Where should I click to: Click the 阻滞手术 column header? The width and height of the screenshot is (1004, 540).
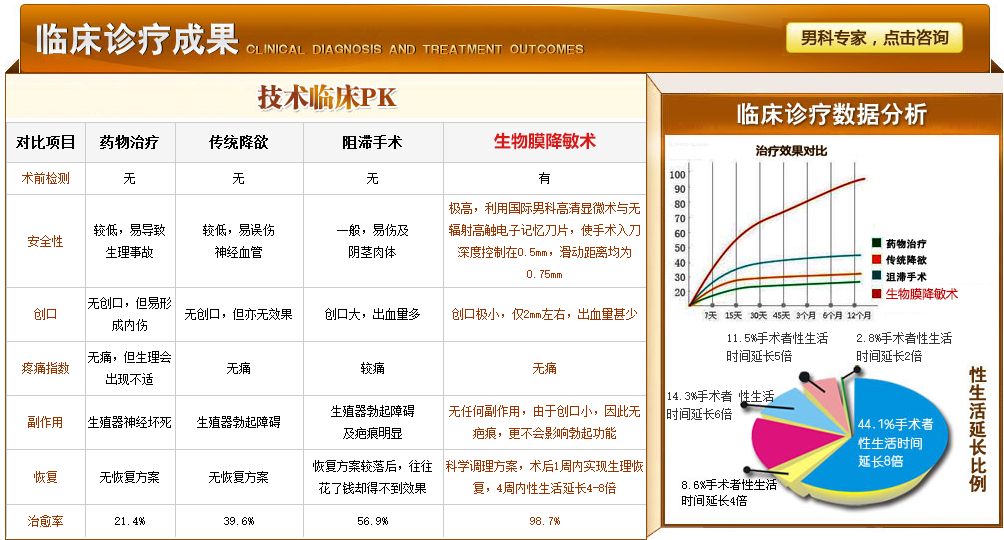point(372,142)
